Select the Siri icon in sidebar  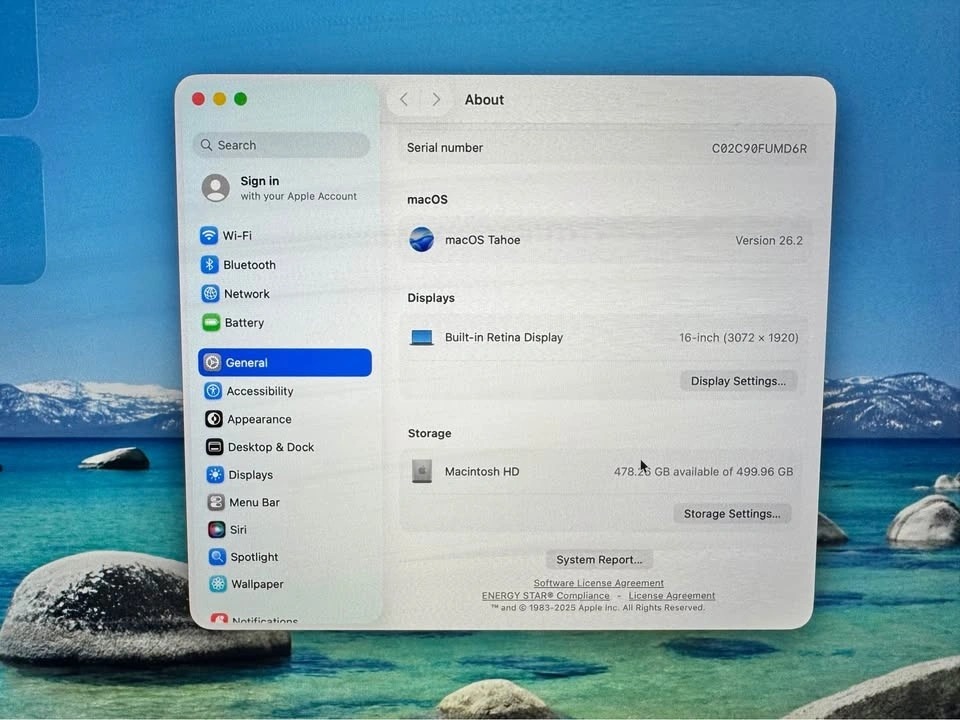pyautogui.click(x=216, y=529)
